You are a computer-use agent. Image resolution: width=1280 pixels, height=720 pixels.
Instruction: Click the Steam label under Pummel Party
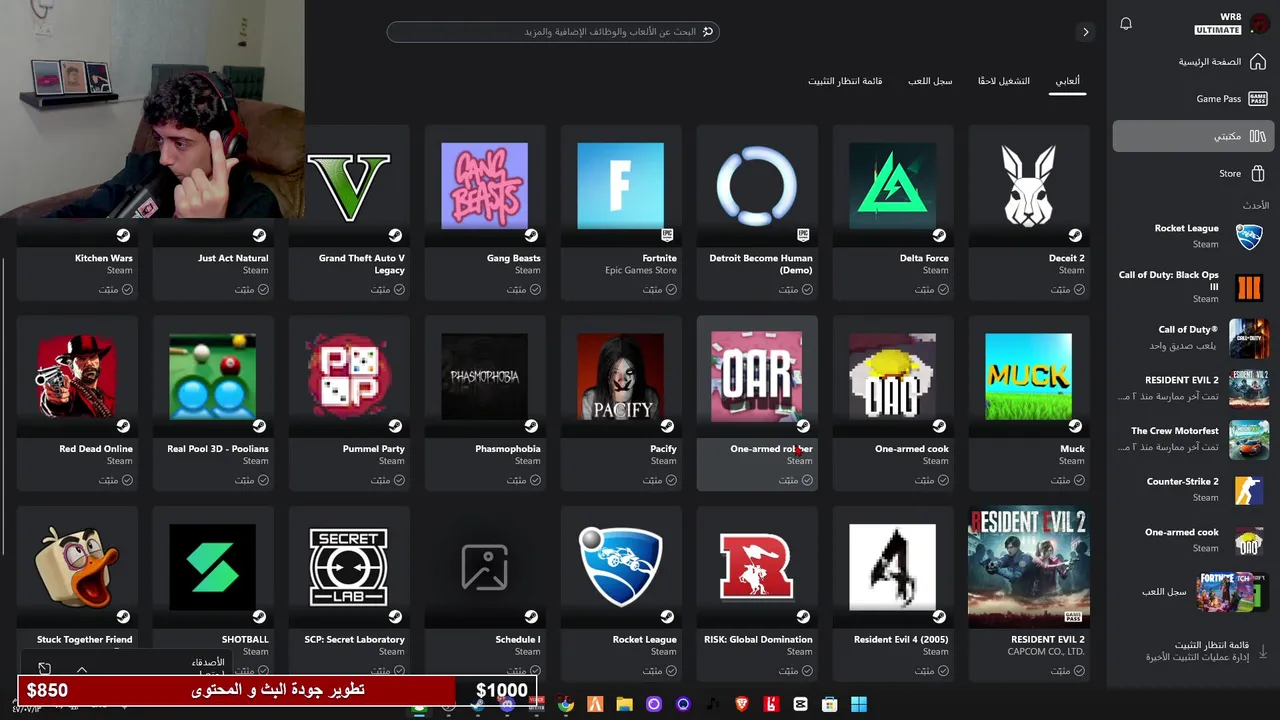click(x=391, y=461)
